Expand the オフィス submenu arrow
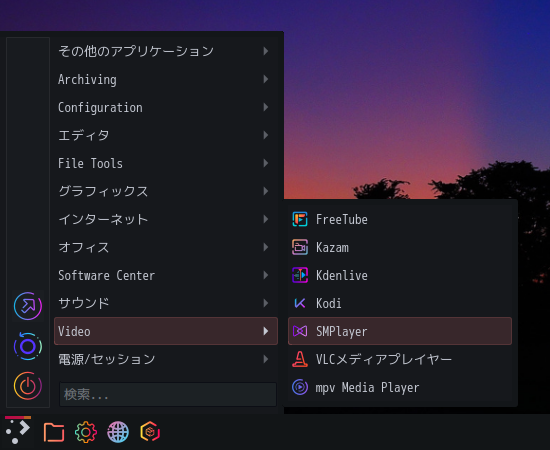 pos(266,247)
